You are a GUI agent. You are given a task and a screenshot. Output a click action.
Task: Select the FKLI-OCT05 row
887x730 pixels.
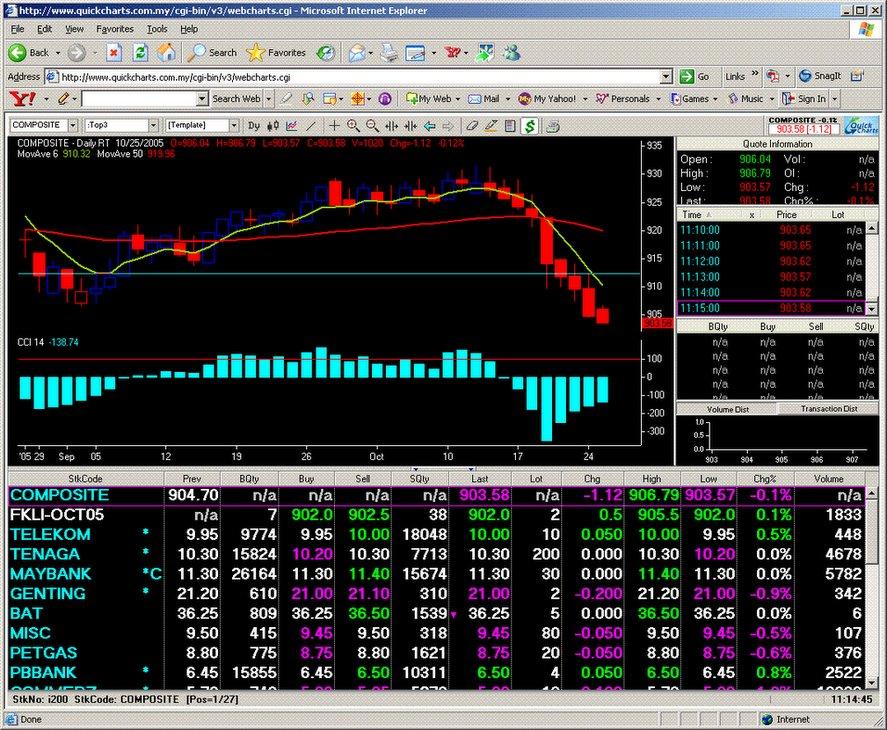tap(436, 514)
